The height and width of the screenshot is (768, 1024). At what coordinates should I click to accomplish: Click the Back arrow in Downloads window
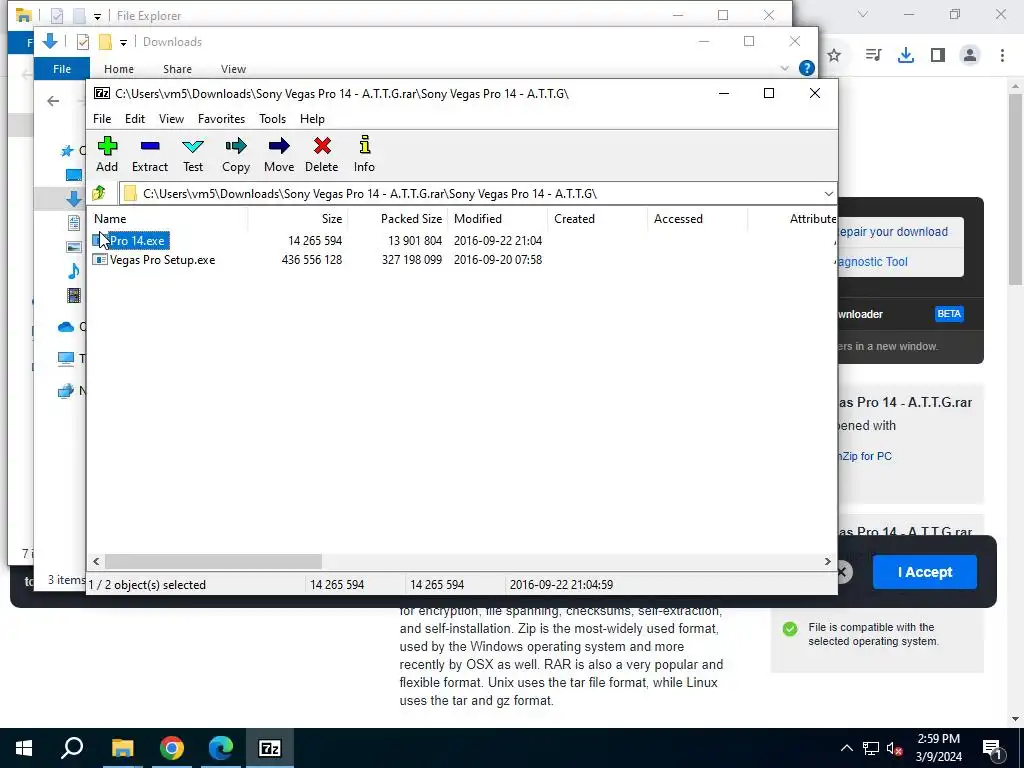(53, 101)
